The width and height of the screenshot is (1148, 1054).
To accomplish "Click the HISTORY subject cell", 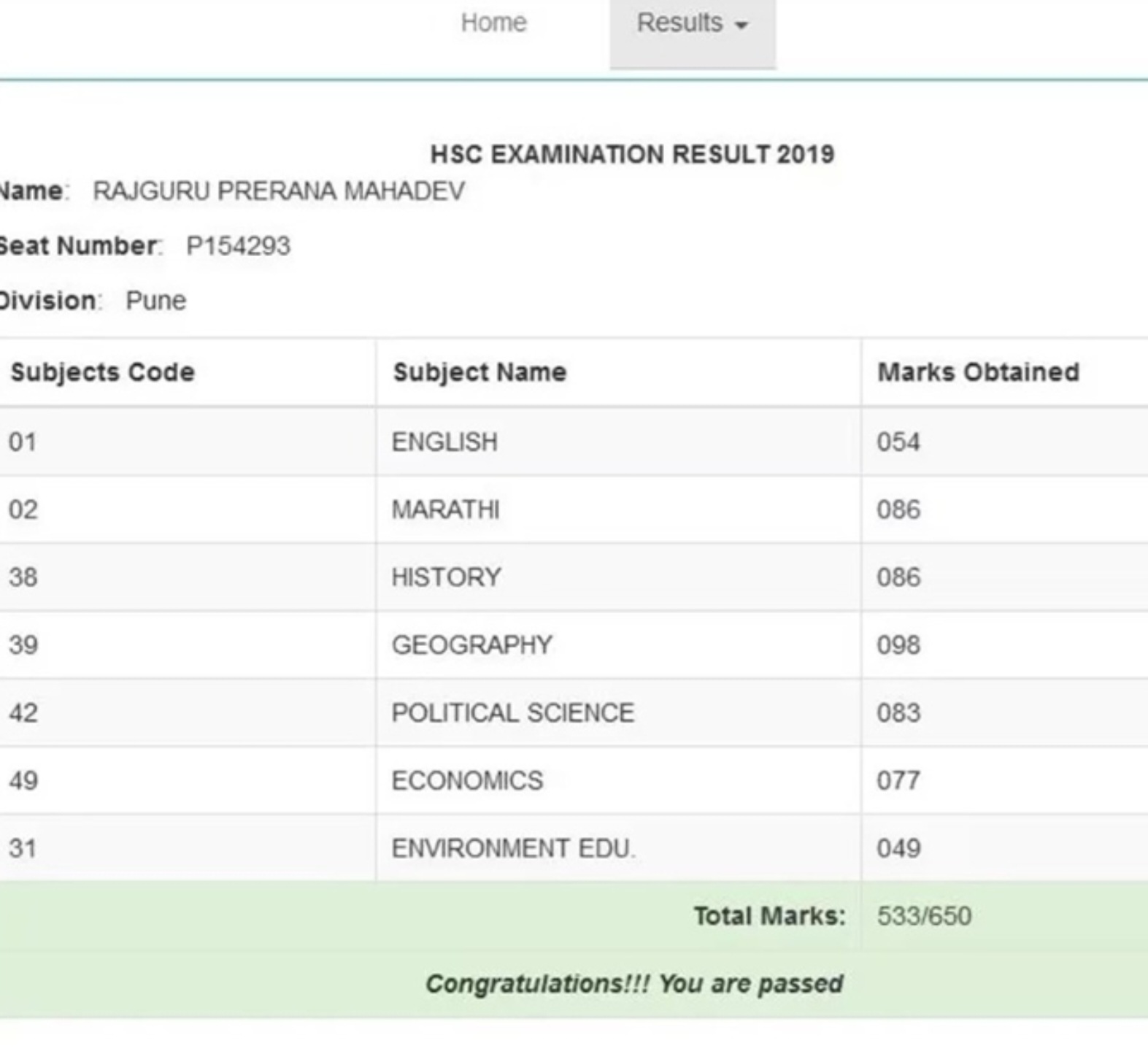I will tap(446, 577).
